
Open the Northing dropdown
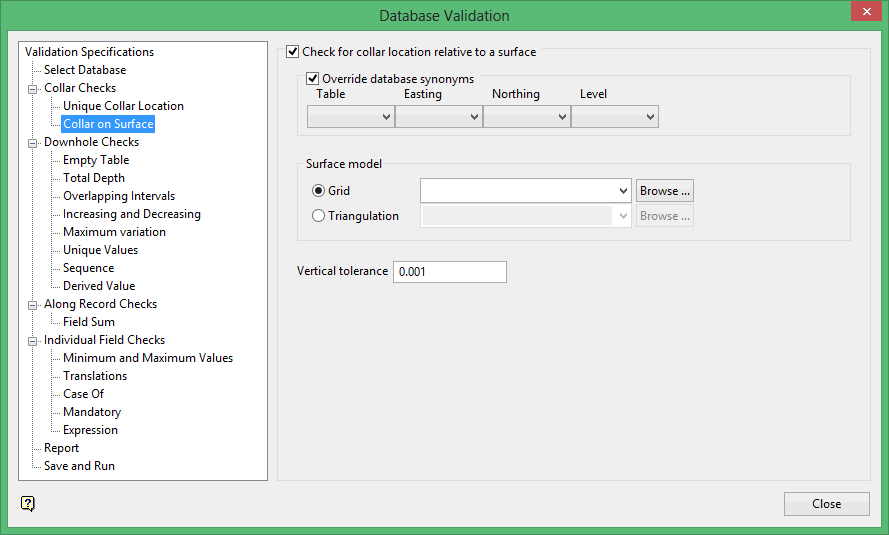click(527, 117)
